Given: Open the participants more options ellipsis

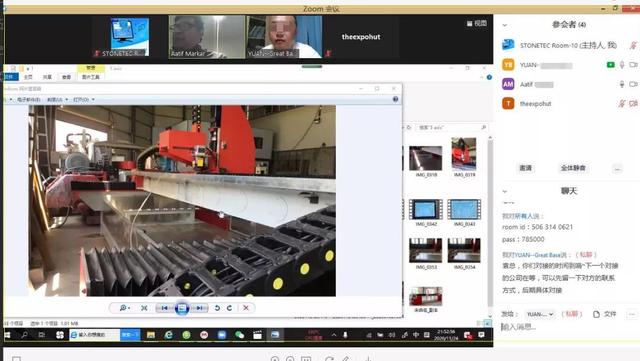Looking at the screenshot, I should pos(617,169).
